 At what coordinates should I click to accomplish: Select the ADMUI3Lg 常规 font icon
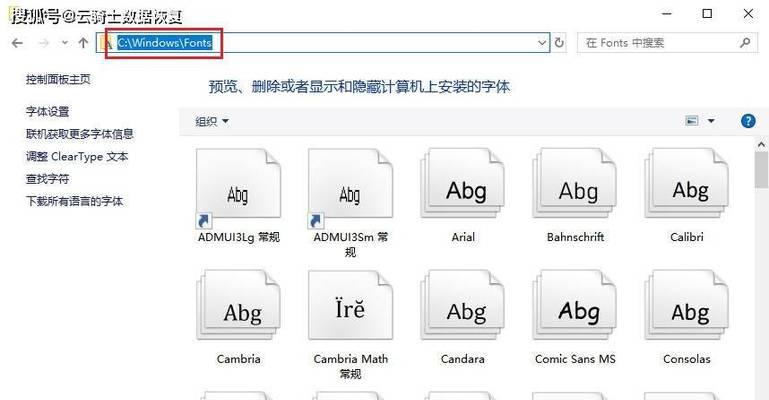tap(238, 188)
